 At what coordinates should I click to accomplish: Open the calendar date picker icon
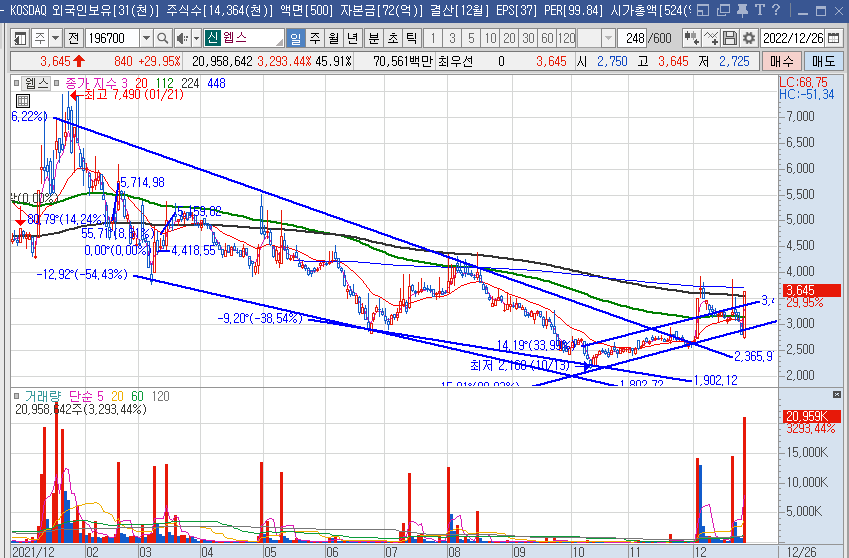pos(834,38)
